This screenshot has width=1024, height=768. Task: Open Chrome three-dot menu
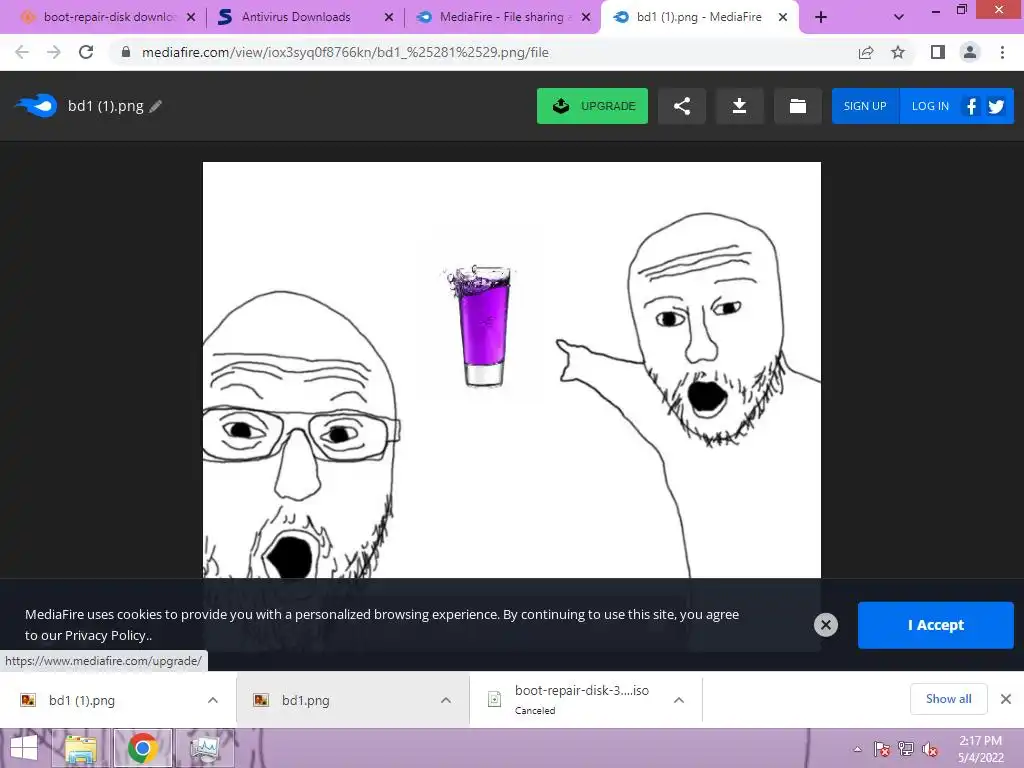pos(1002,52)
